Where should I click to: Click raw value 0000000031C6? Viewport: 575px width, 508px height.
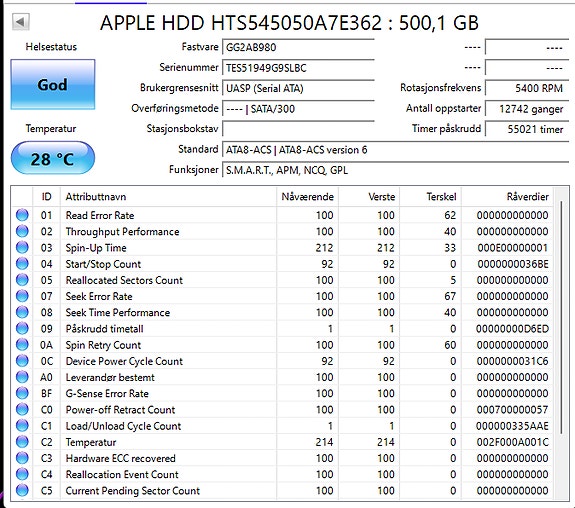(512, 361)
